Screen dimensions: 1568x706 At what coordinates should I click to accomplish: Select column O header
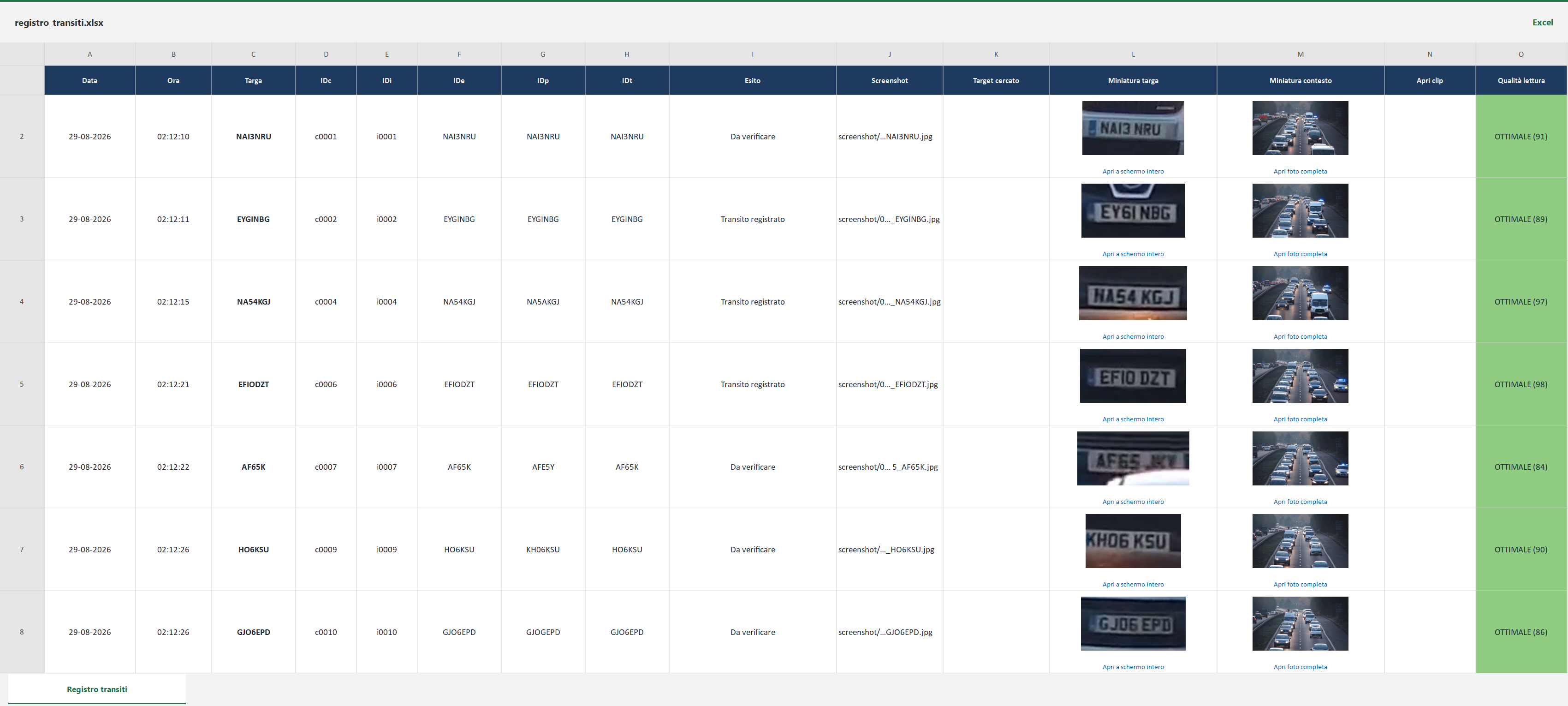click(x=1520, y=54)
